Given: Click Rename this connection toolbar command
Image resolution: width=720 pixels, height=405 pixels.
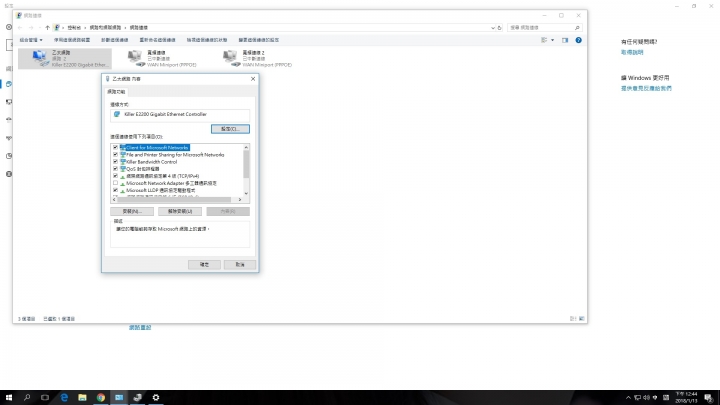Looking at the screenshot, I should (157, 40).
